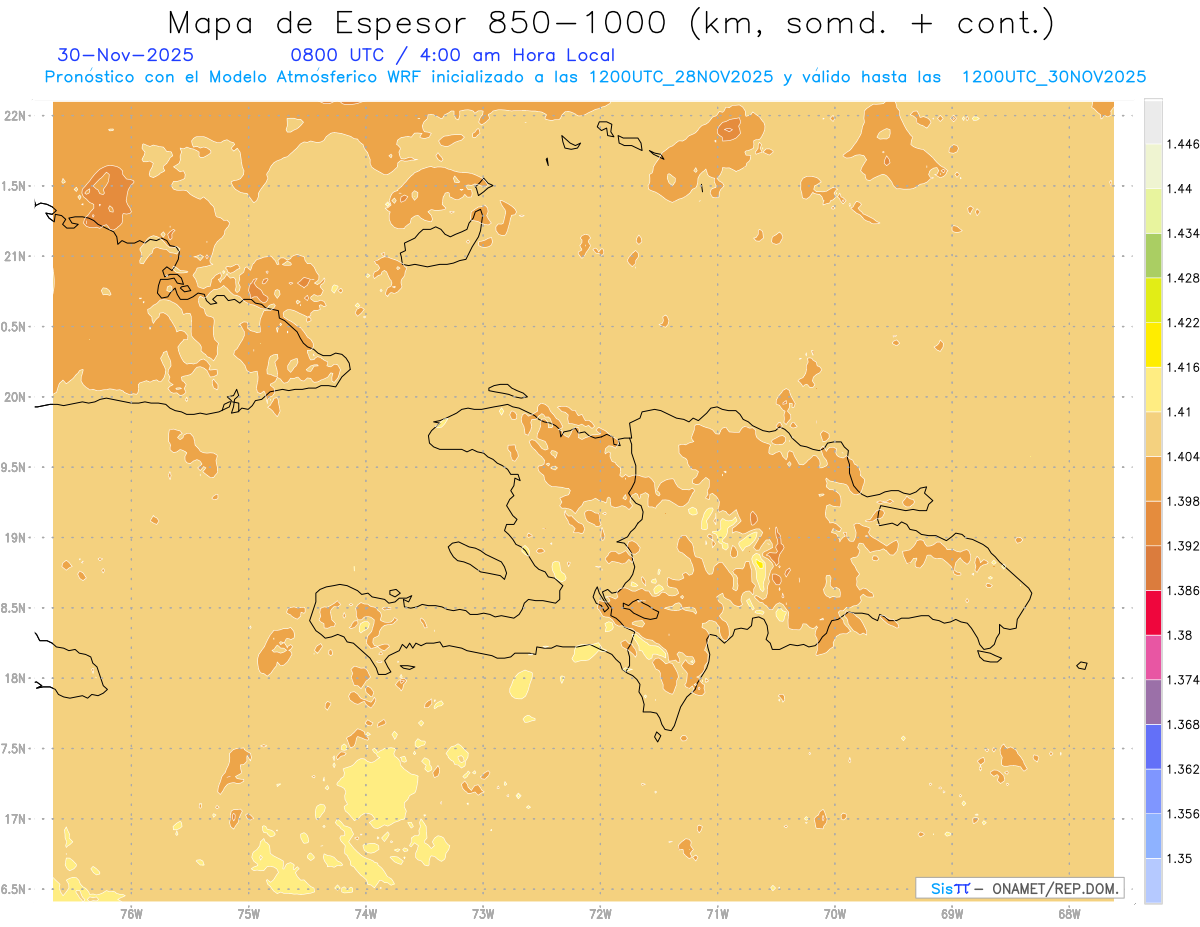Click the "17N" latitude label
This screenshot has height=927, width=1200.
pos(17,819)
